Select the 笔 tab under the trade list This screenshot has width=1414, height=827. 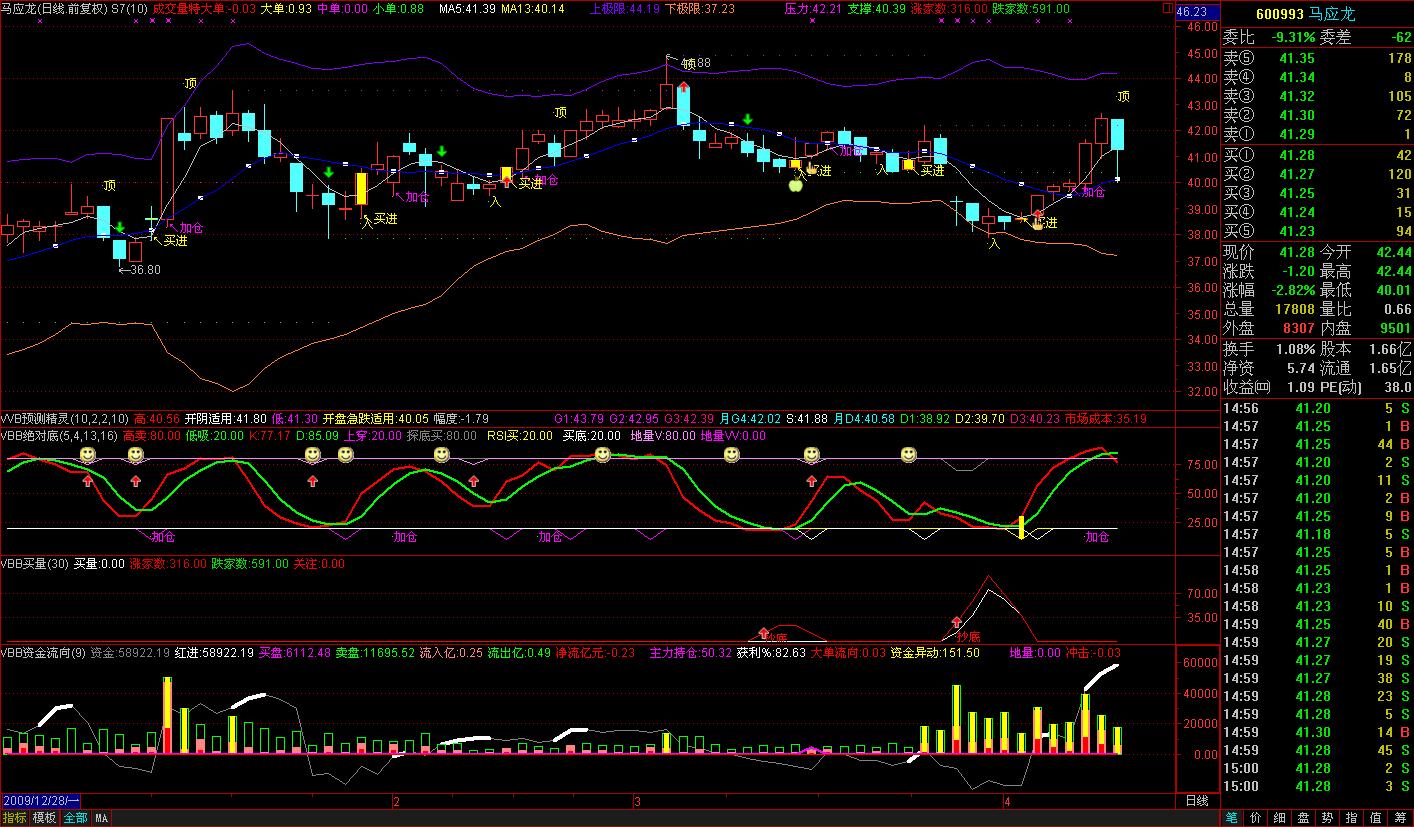1234,818
